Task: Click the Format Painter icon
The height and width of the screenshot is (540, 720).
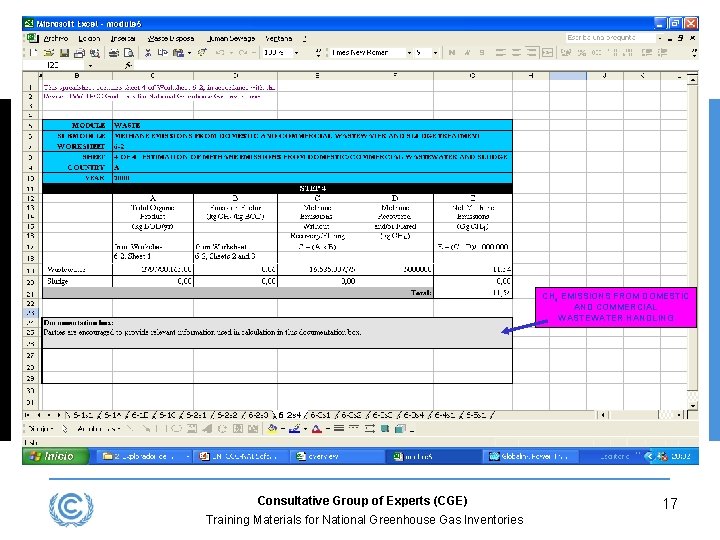Action: click(x=202, y=53)
